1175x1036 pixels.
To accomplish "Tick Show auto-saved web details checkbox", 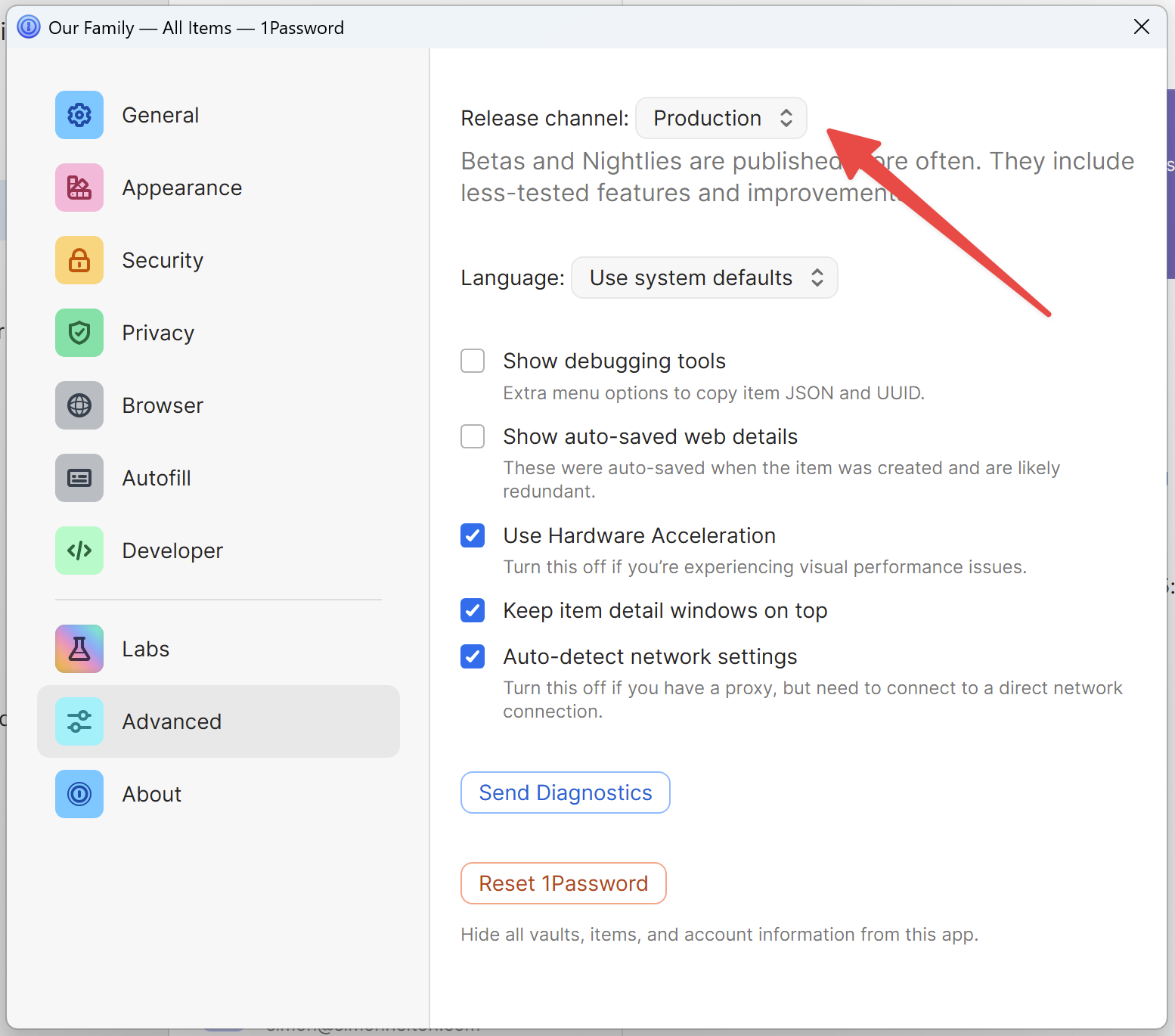I will click(x=473, y=436).
